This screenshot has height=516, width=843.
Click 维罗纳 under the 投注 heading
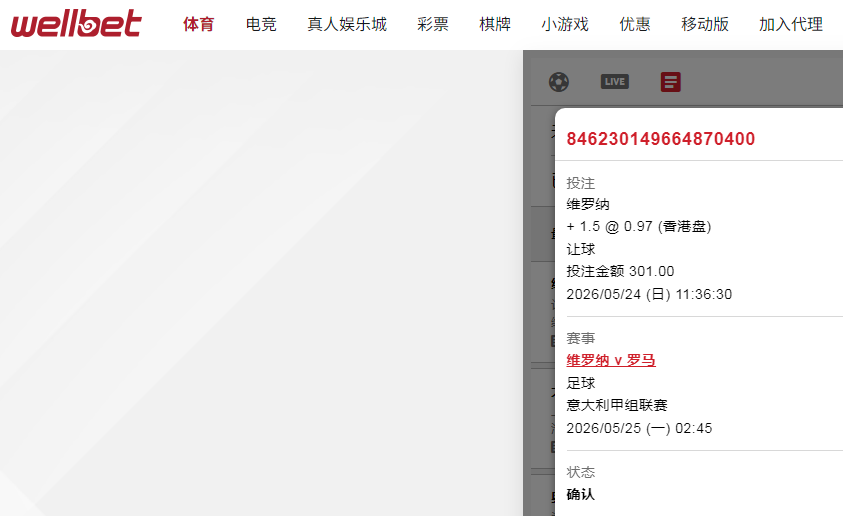click(x=588, y=204)
